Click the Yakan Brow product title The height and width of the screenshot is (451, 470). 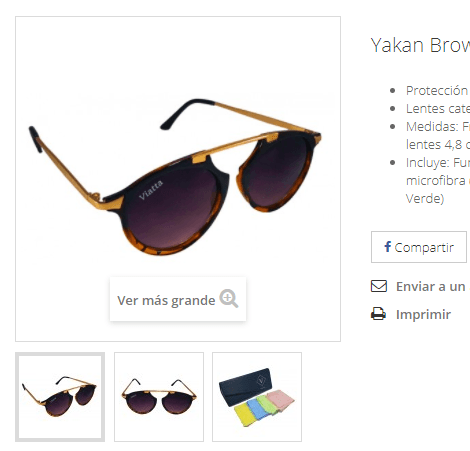(x=420, y=45)
